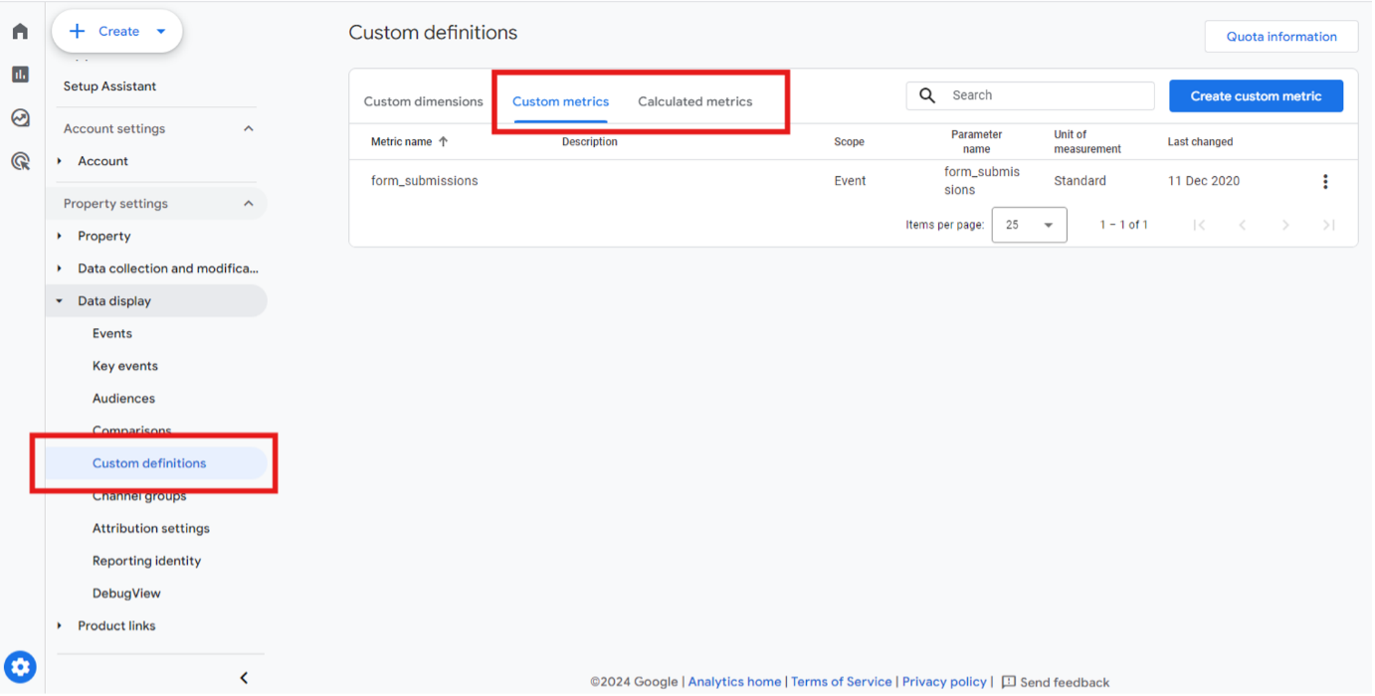Sort by Metric name arrow
1375x696 pixels.
click(x=443, y=142)
